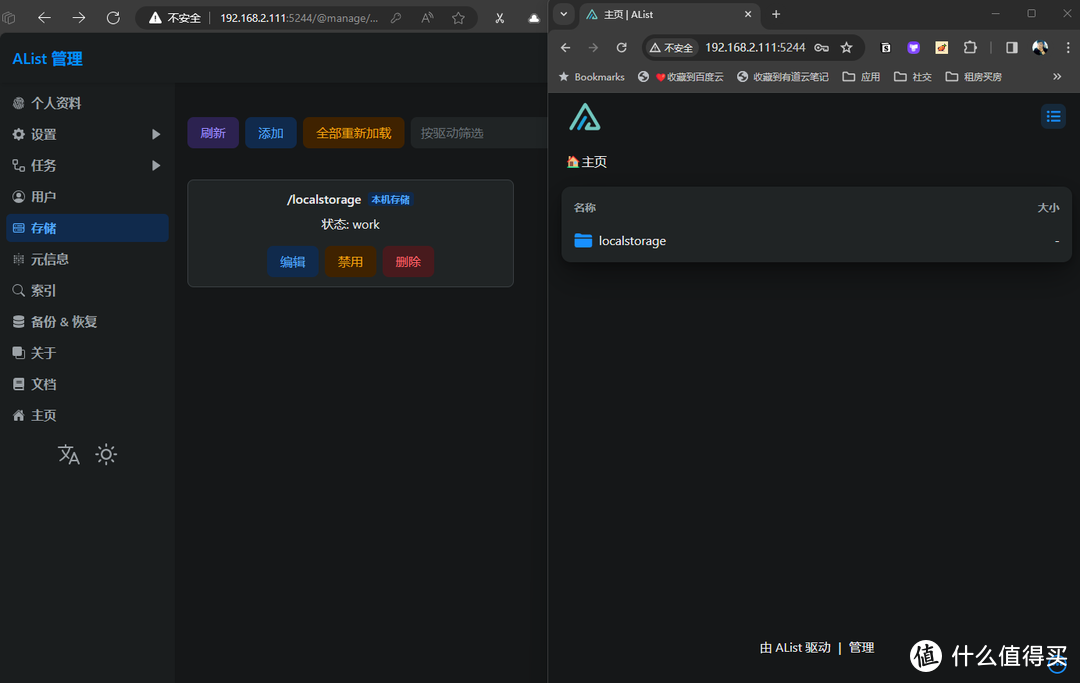This screenshot has height=683, width=1080.
Task: Toggle list/grid view button
Action: [1053, 116]
